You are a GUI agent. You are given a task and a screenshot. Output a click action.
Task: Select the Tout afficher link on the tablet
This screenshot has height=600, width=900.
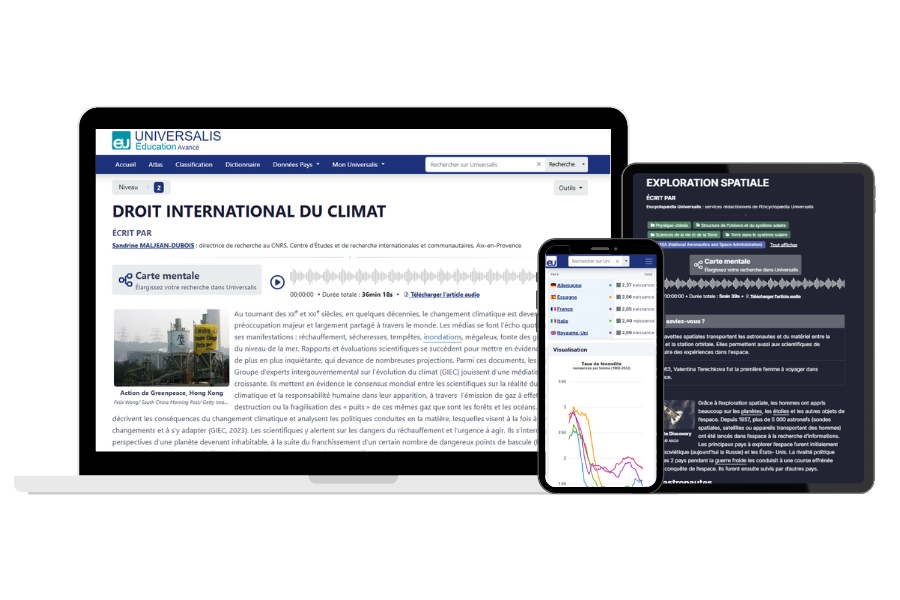[783, 245]
